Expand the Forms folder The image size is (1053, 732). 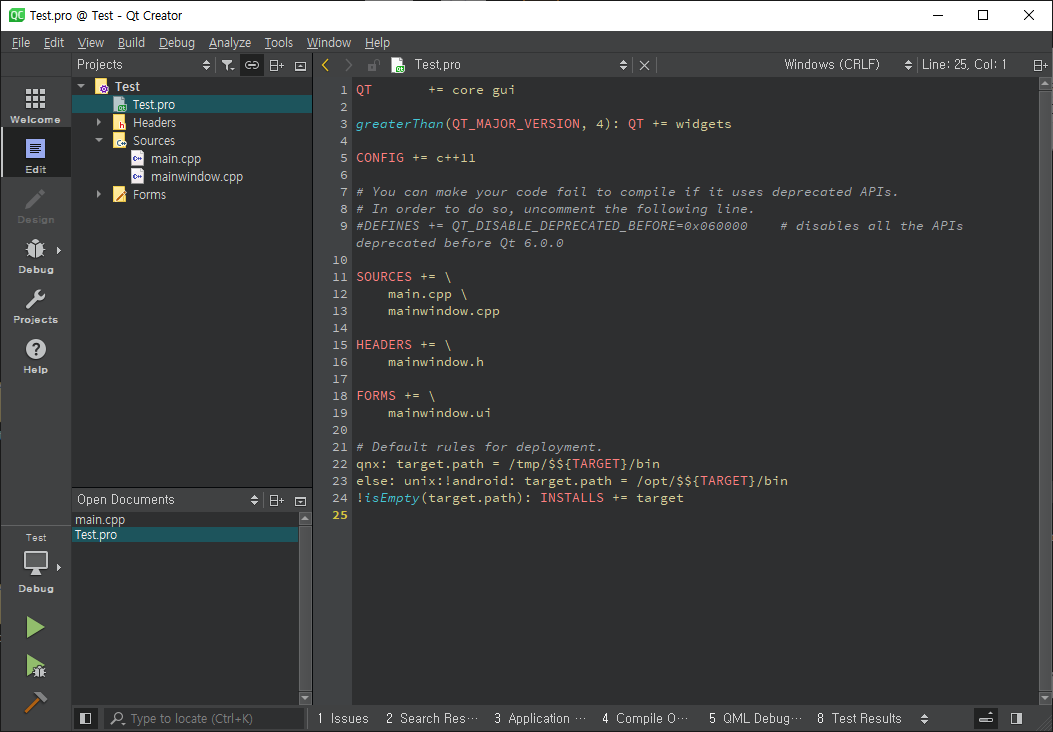pyautogui.click(x=99, y=194)
